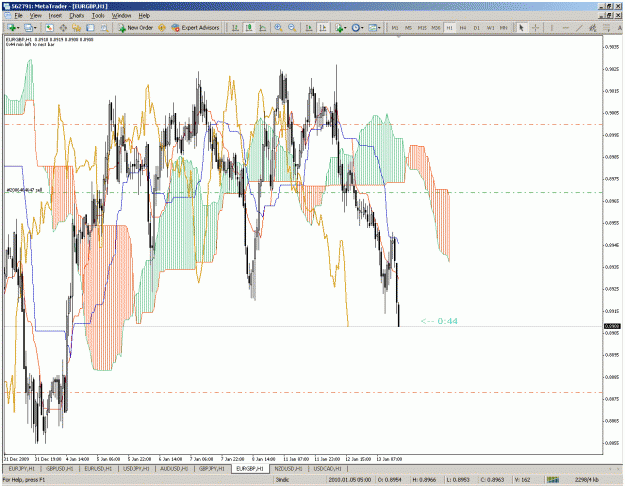Click the Profiles toolbar icon
Image resolution: width=625 pixels, height=486 pixels.
[x=28, y=28]
